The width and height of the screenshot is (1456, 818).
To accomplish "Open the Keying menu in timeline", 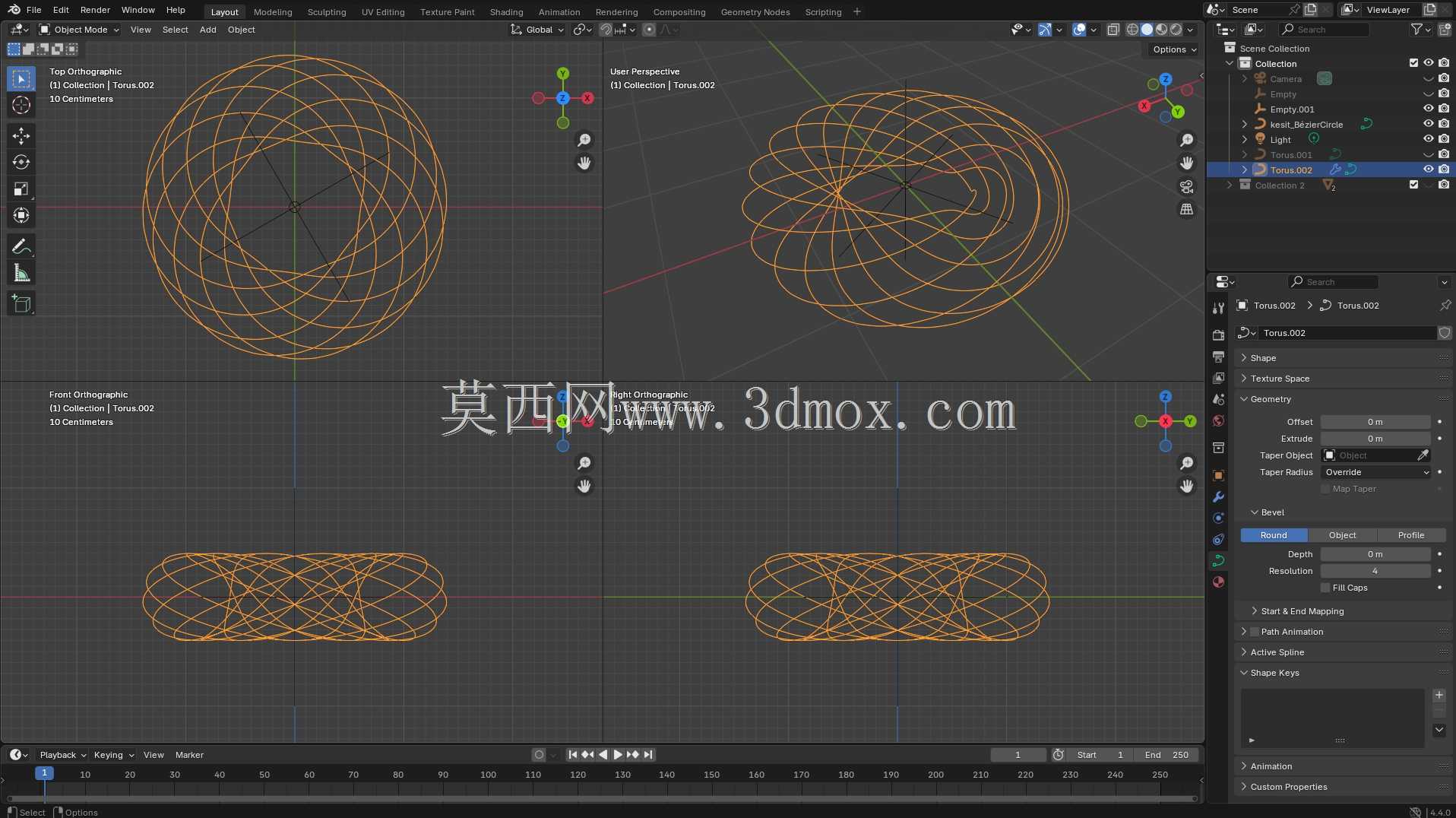I will click(x=113, y=755).
